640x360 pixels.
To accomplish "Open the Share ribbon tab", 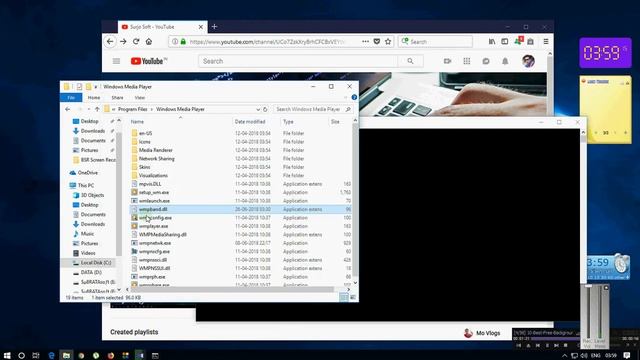I will point(117,98).
